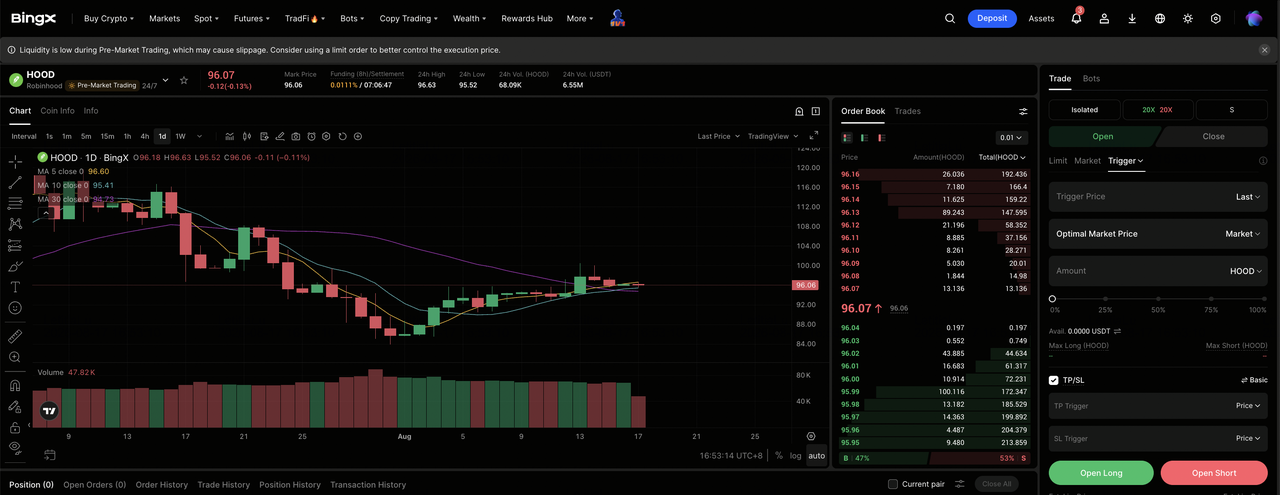Switch to the Trades tab
The height and width of the screenshot is (495, 1280).
tap(907, 111)
